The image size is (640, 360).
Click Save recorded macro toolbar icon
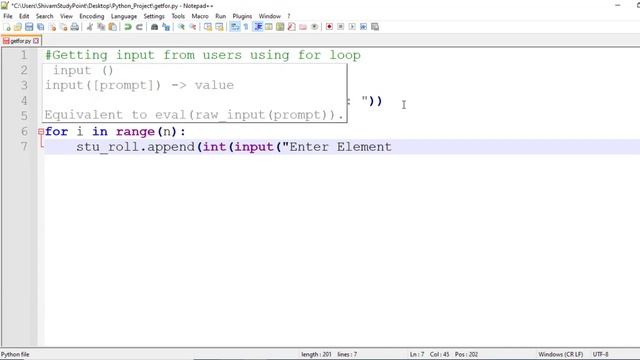tap(375, 27)
